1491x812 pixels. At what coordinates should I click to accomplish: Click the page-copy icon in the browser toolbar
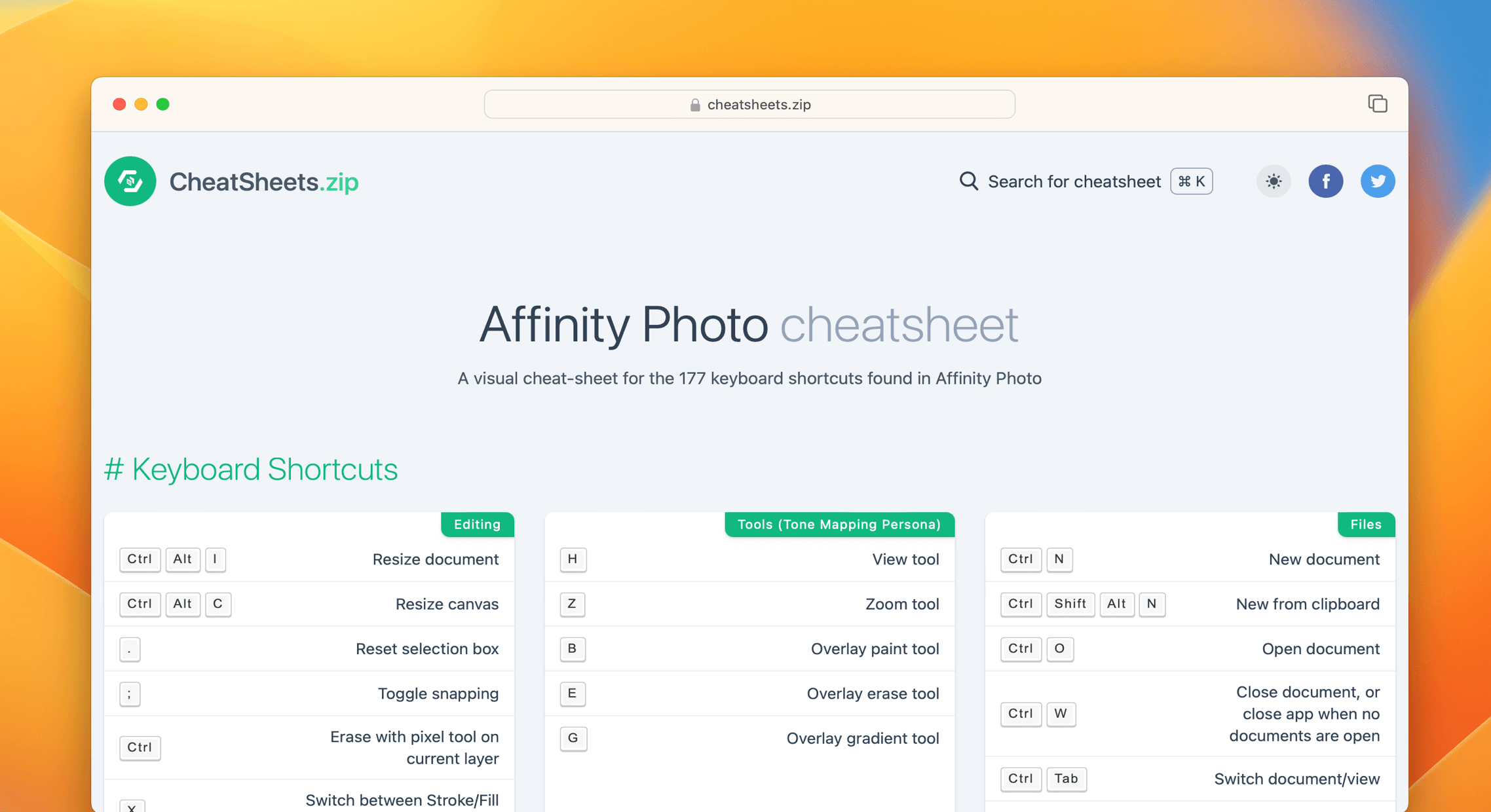click(1378, 103)
